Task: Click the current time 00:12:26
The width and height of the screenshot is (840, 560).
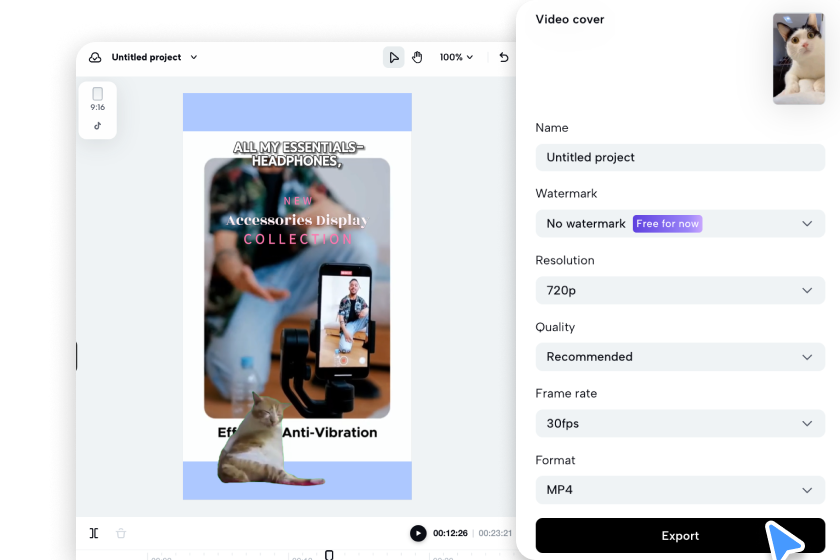Action: pyautogui.click(x=450, y=533)
